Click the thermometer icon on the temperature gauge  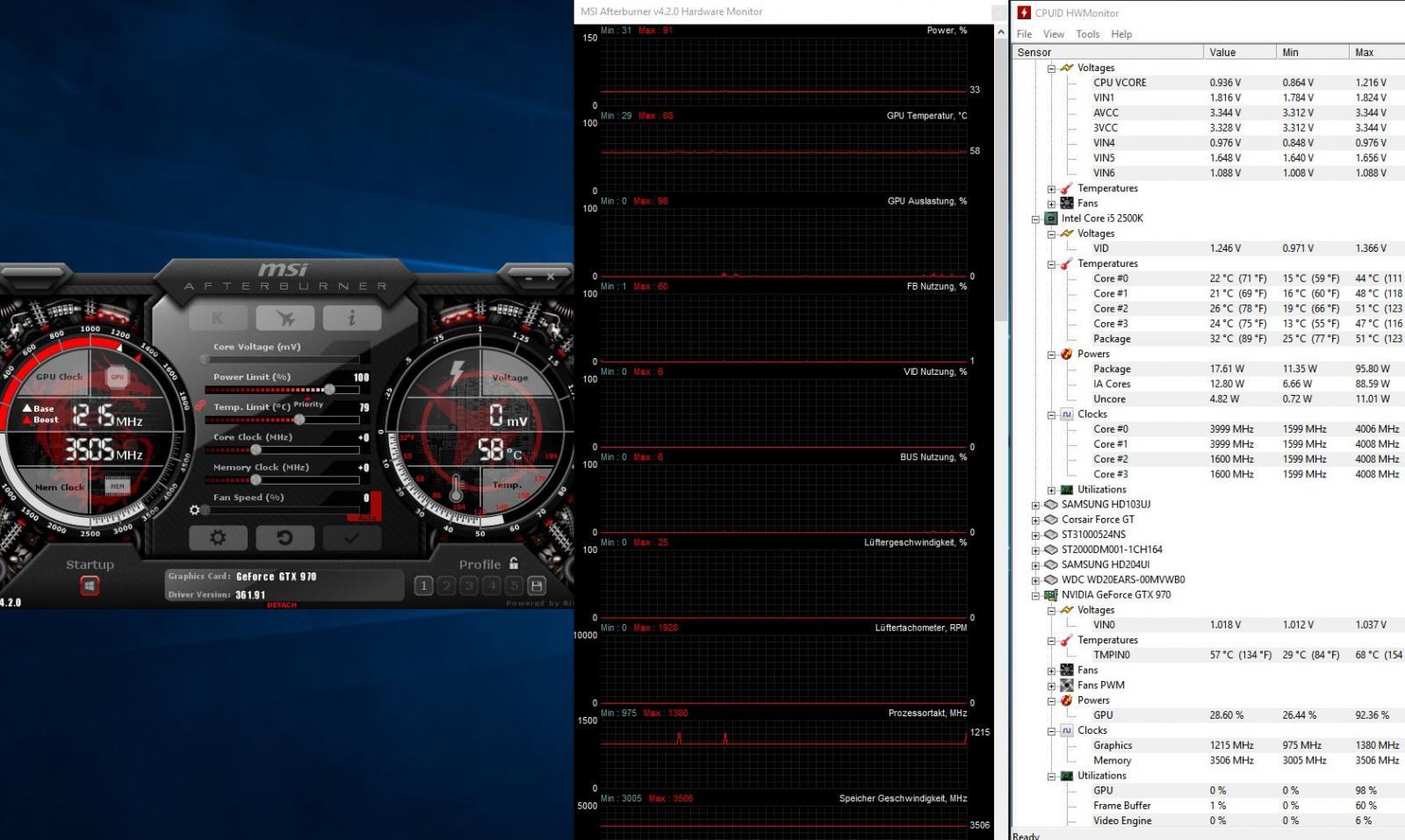click(x=457, y=486)
